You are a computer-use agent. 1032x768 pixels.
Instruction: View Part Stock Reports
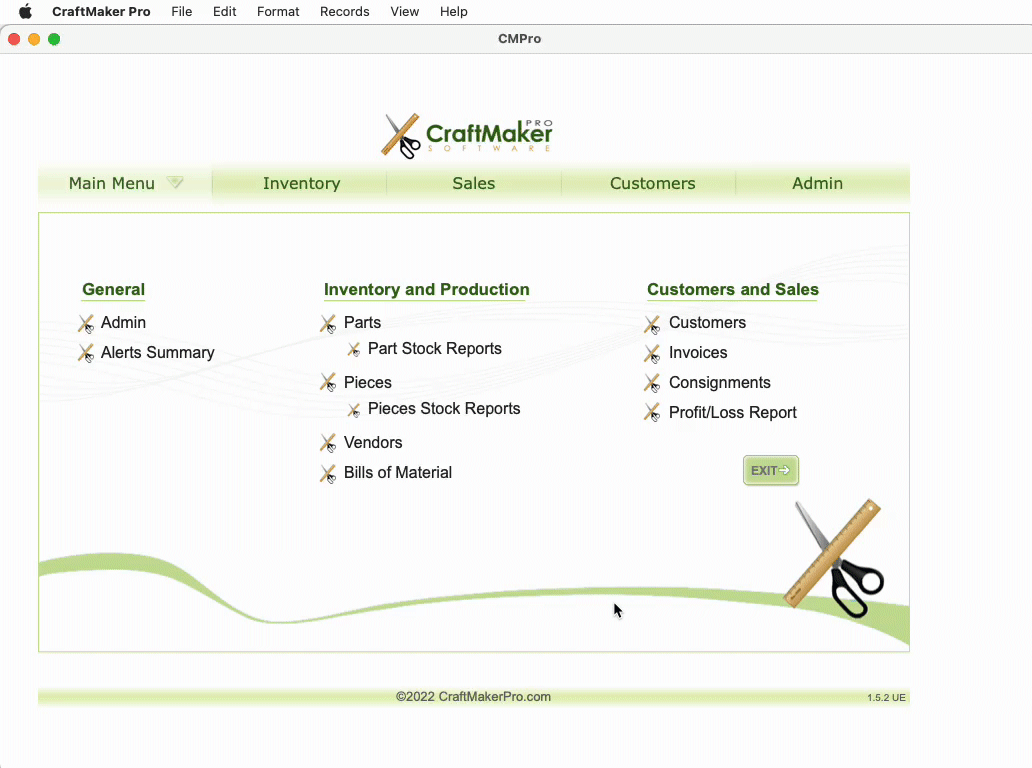coord(434,349)
